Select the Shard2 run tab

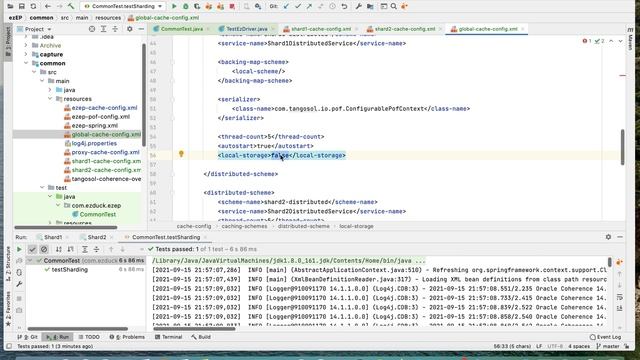point(97,237)
